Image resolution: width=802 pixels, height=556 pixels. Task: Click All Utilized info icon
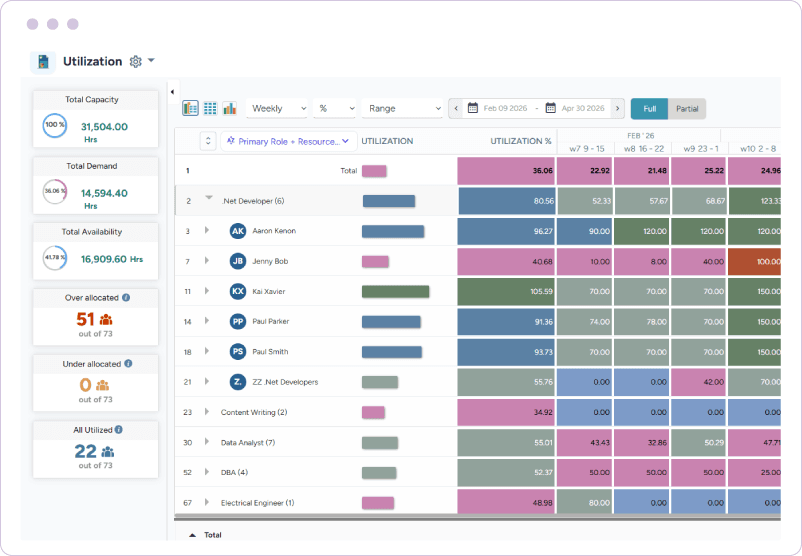click(119, 430)
